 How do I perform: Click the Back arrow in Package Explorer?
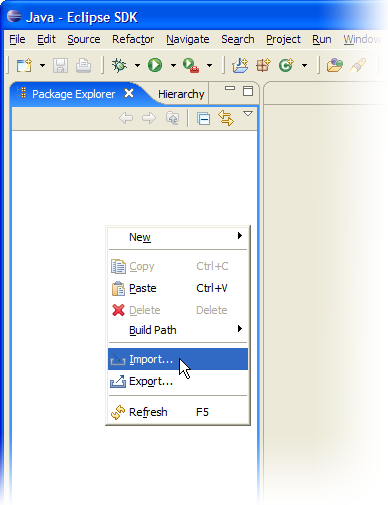coord(126,118)
